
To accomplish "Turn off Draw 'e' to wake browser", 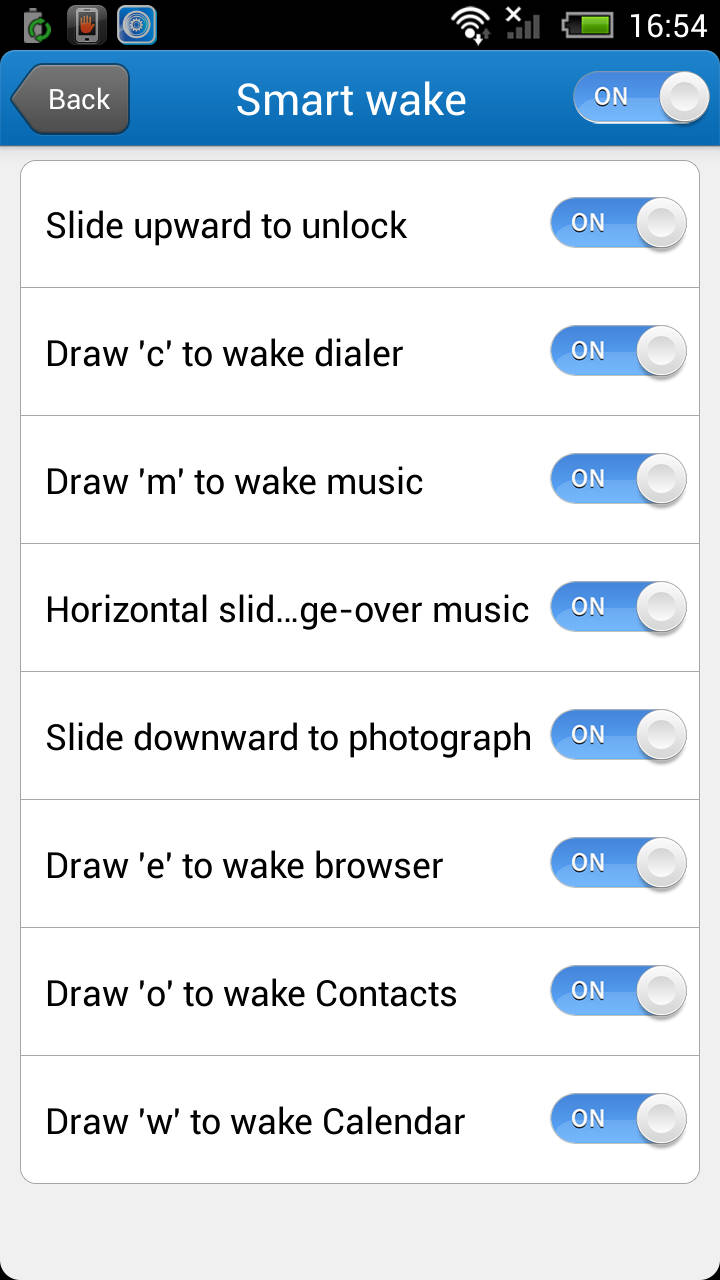I will pos(618,863).
